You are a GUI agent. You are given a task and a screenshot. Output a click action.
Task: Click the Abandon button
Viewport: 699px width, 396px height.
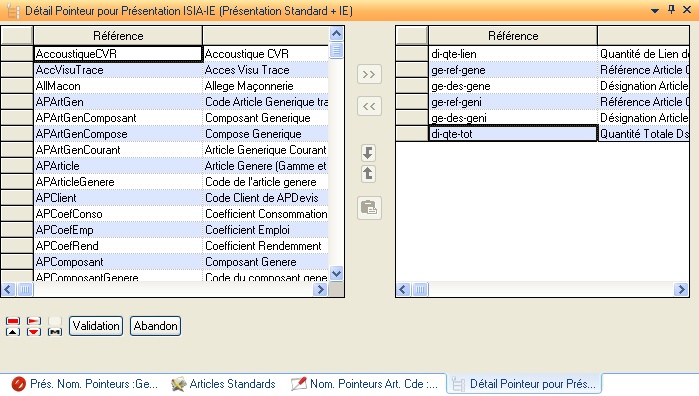point(156,326)
